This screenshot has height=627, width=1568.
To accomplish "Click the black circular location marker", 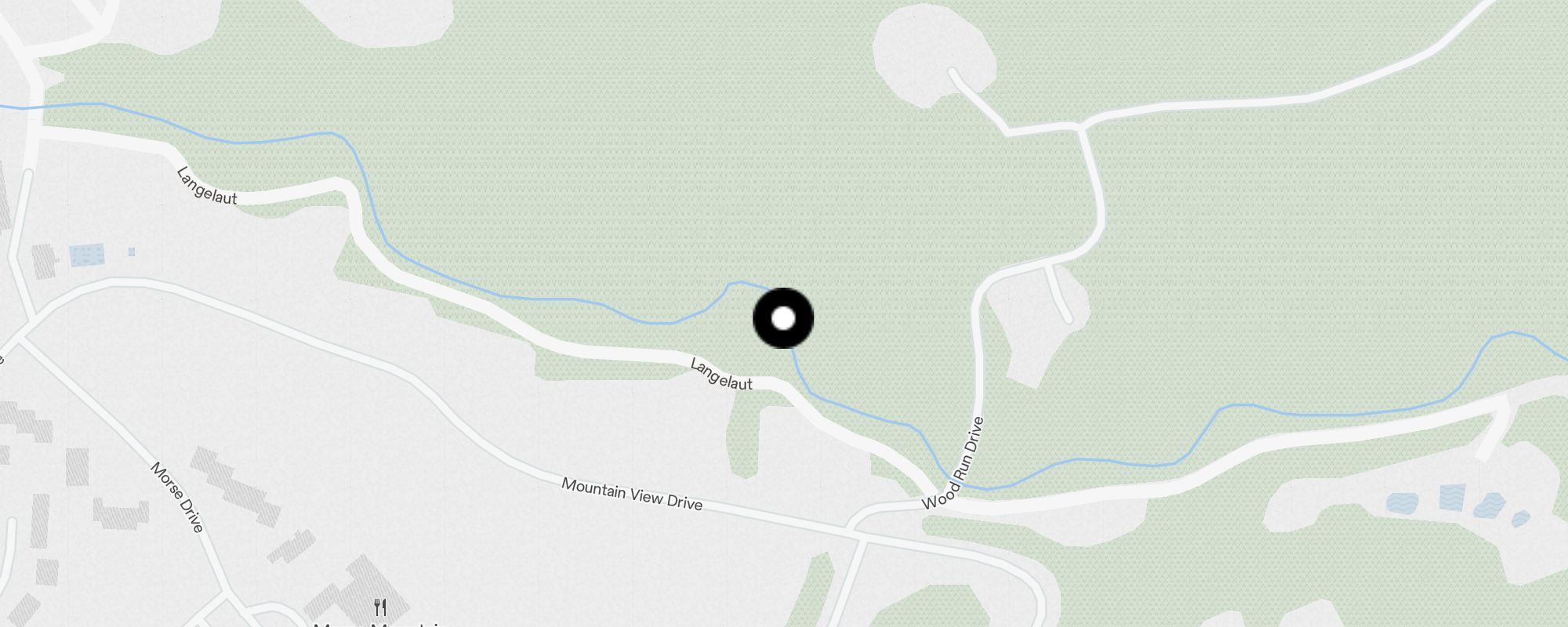I will pos(783,318).
